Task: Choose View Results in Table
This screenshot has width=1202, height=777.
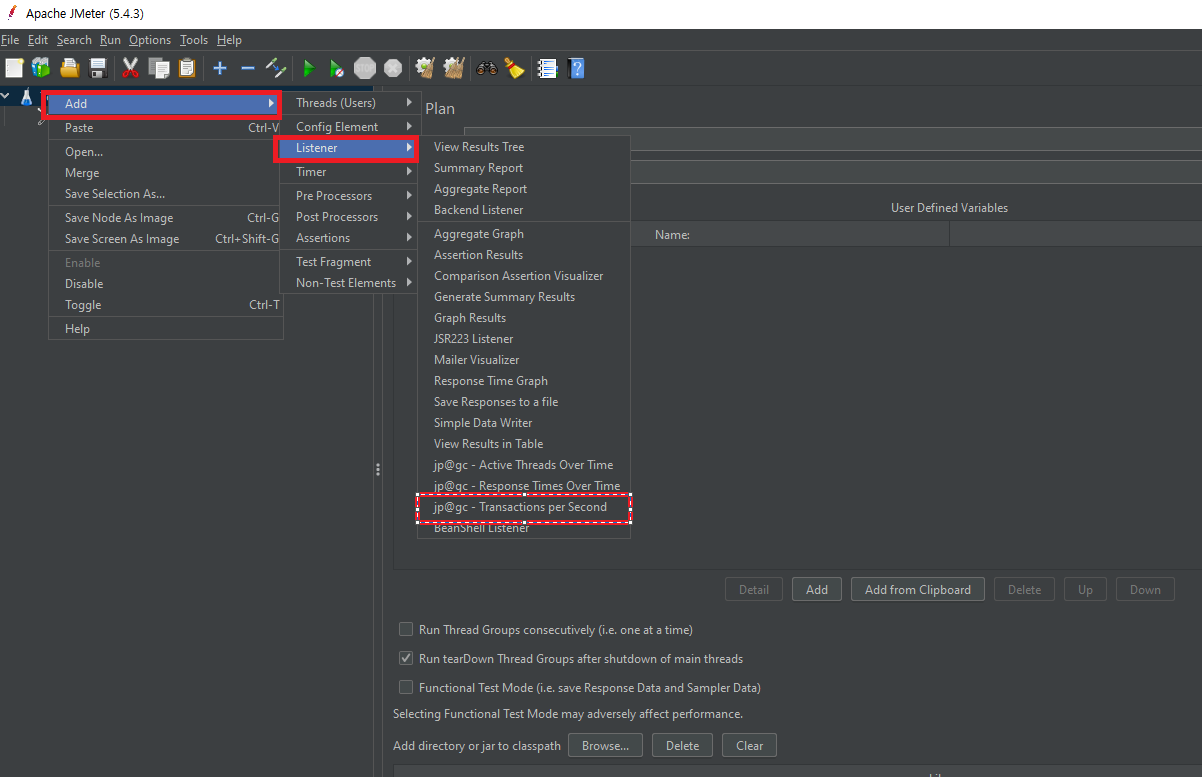Action: tap(524, 444)
